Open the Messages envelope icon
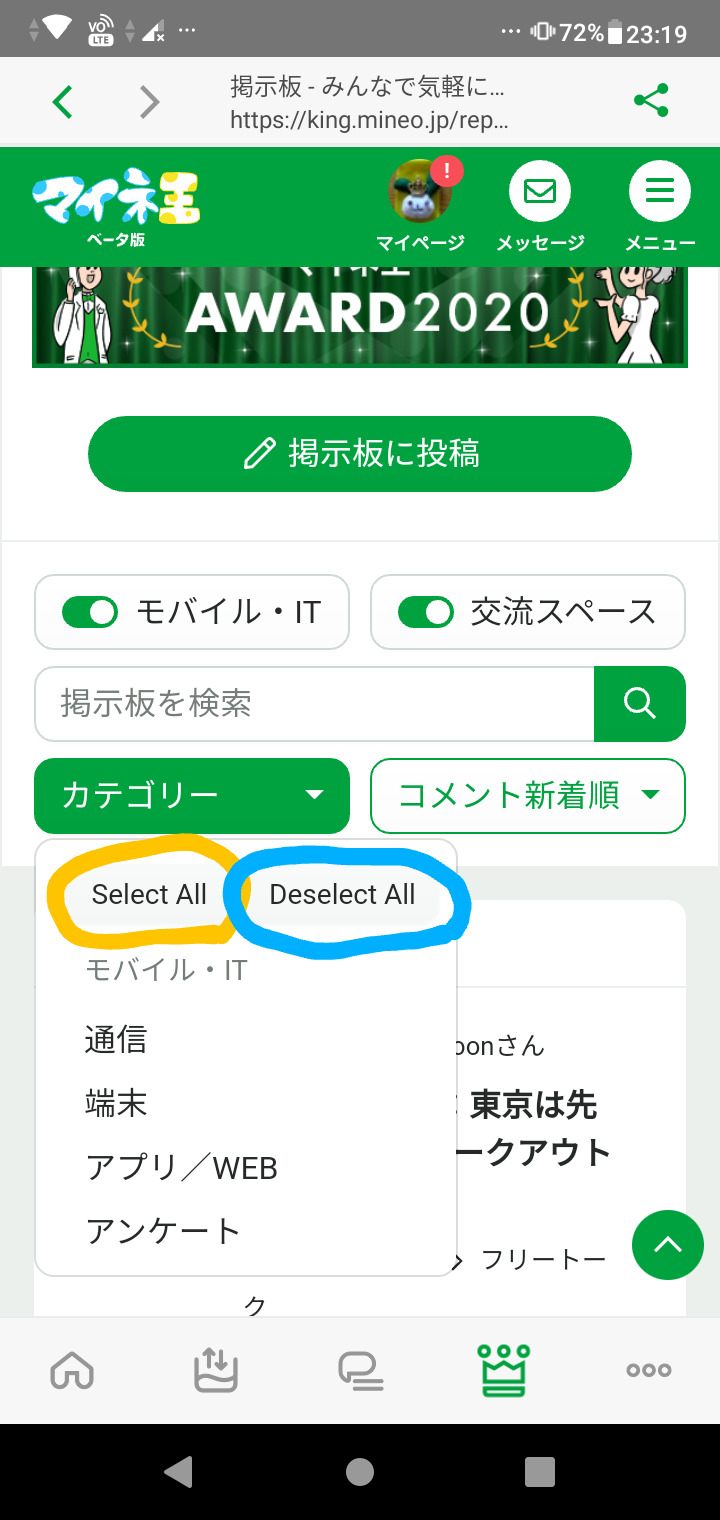 (540, 192)
